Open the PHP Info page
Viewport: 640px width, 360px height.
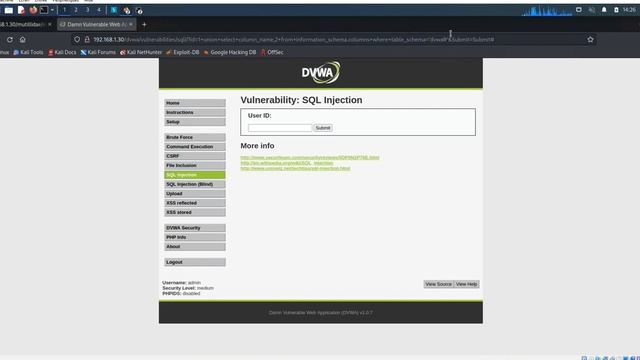pyautogui.click(x=195, y=238)
